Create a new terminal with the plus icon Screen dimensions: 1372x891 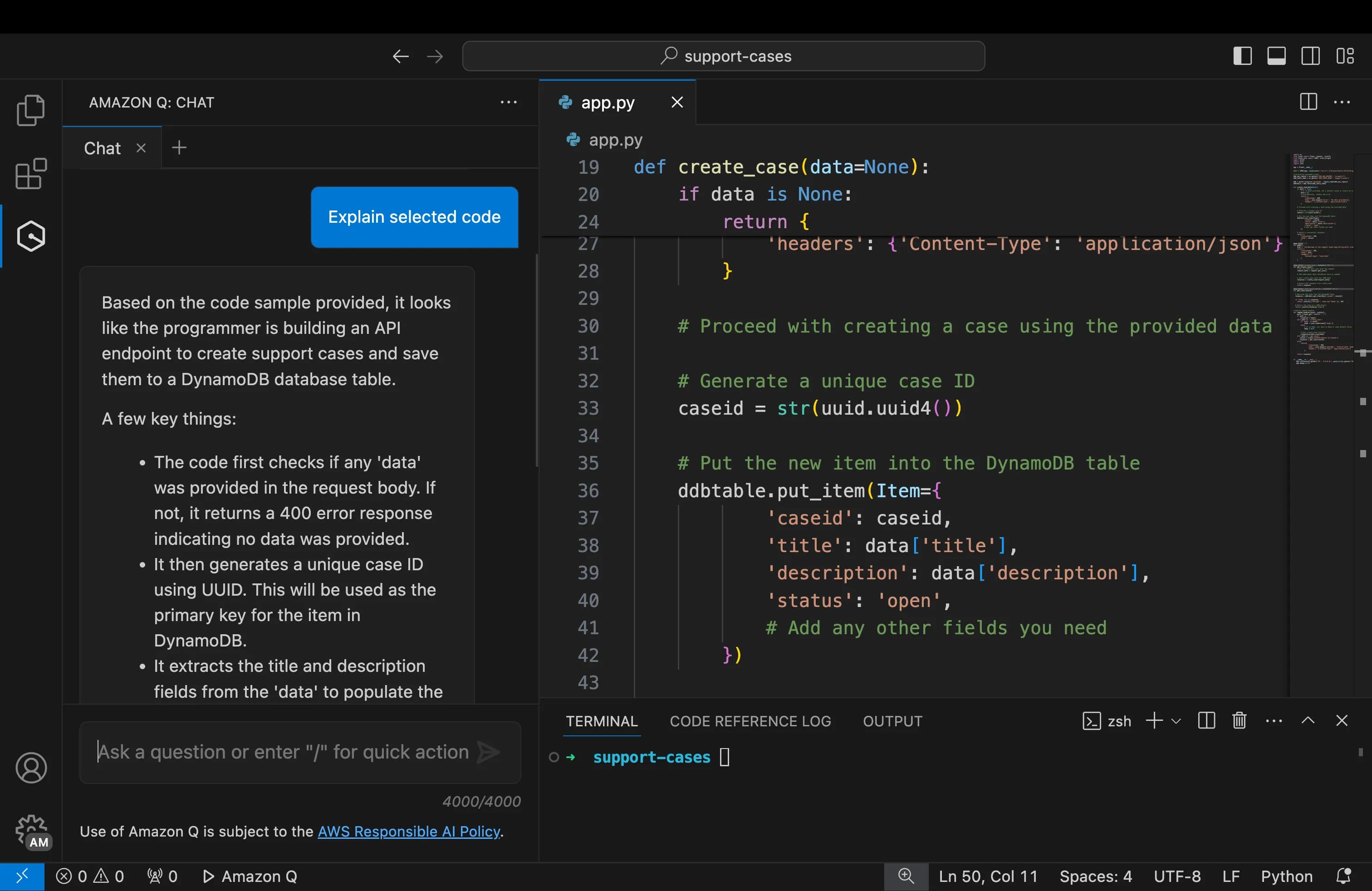1153,720
